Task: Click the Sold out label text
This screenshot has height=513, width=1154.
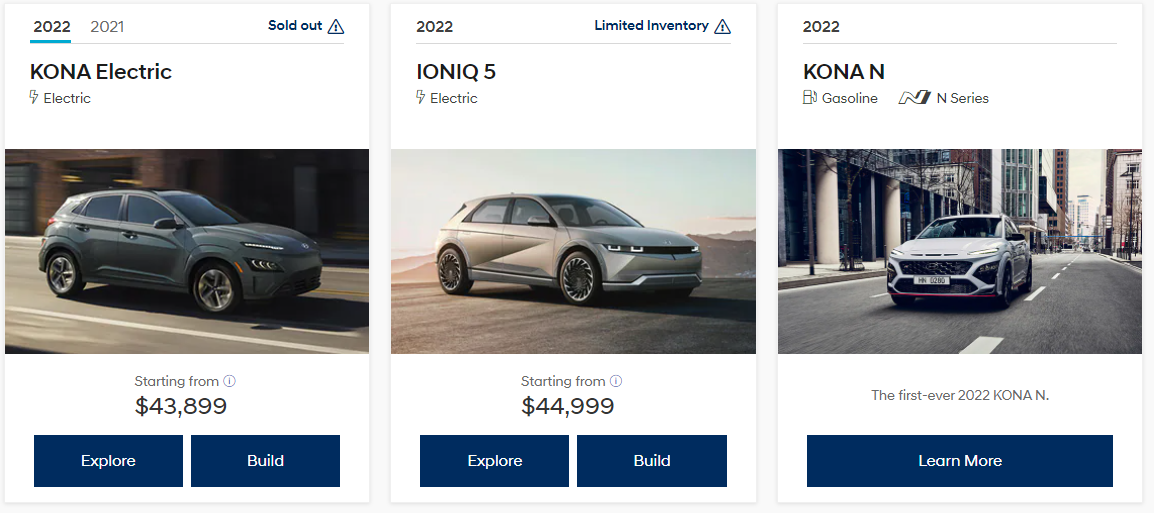Action: [x=295, y=26]
